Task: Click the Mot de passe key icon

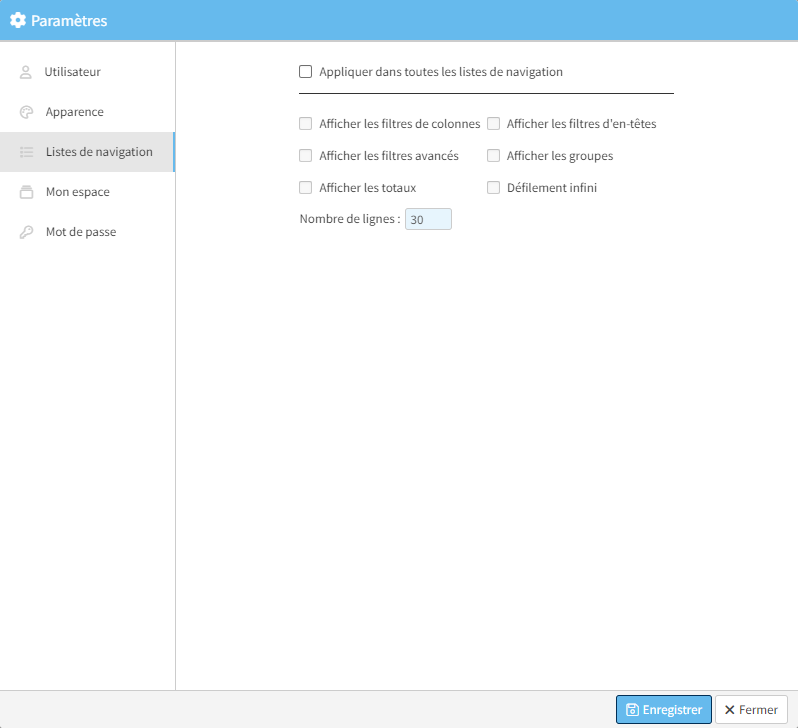Action: pyautogui.click(x=26, y=232)
